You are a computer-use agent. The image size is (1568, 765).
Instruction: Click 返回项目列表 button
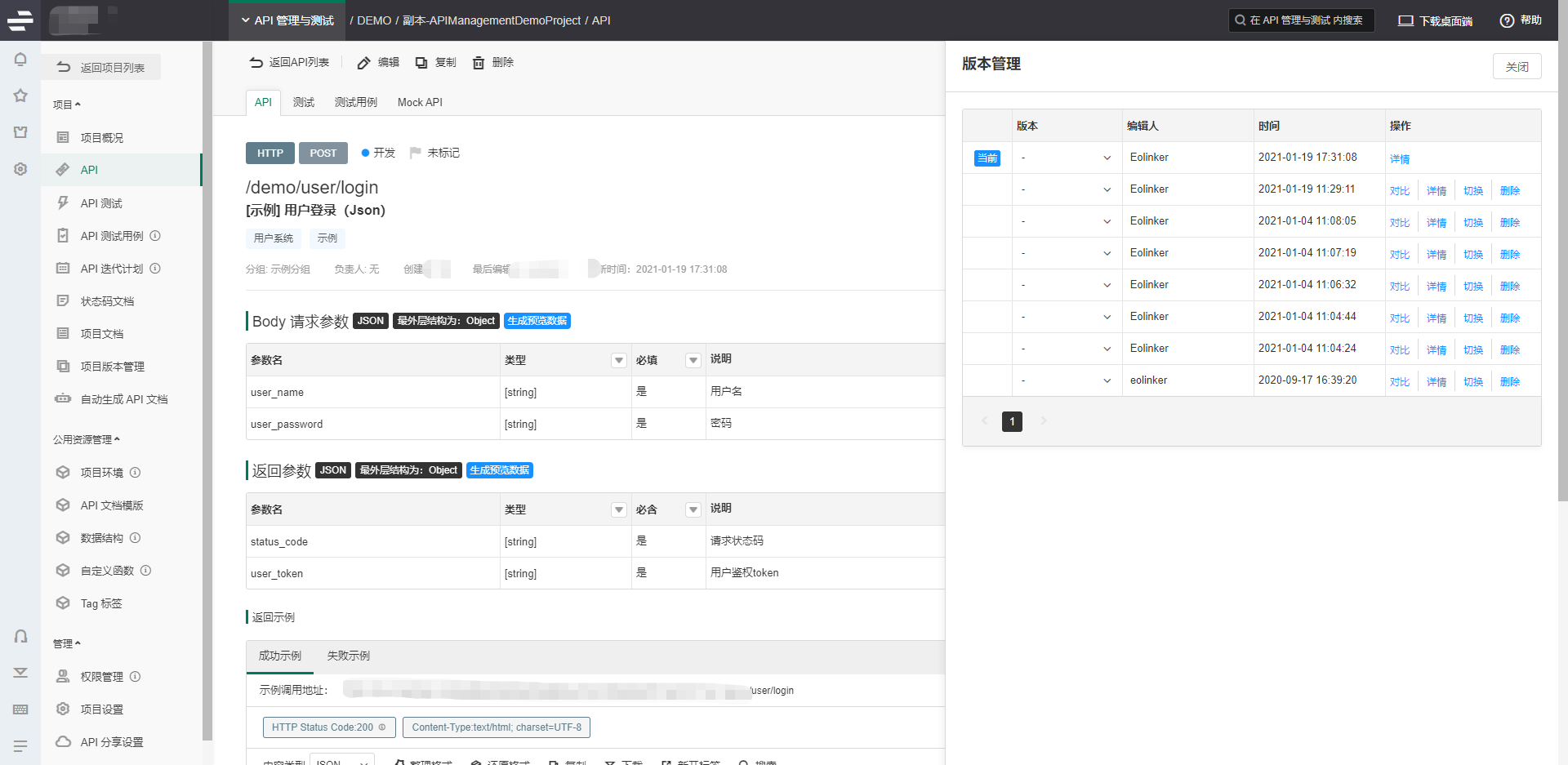[x=101, y=67]
